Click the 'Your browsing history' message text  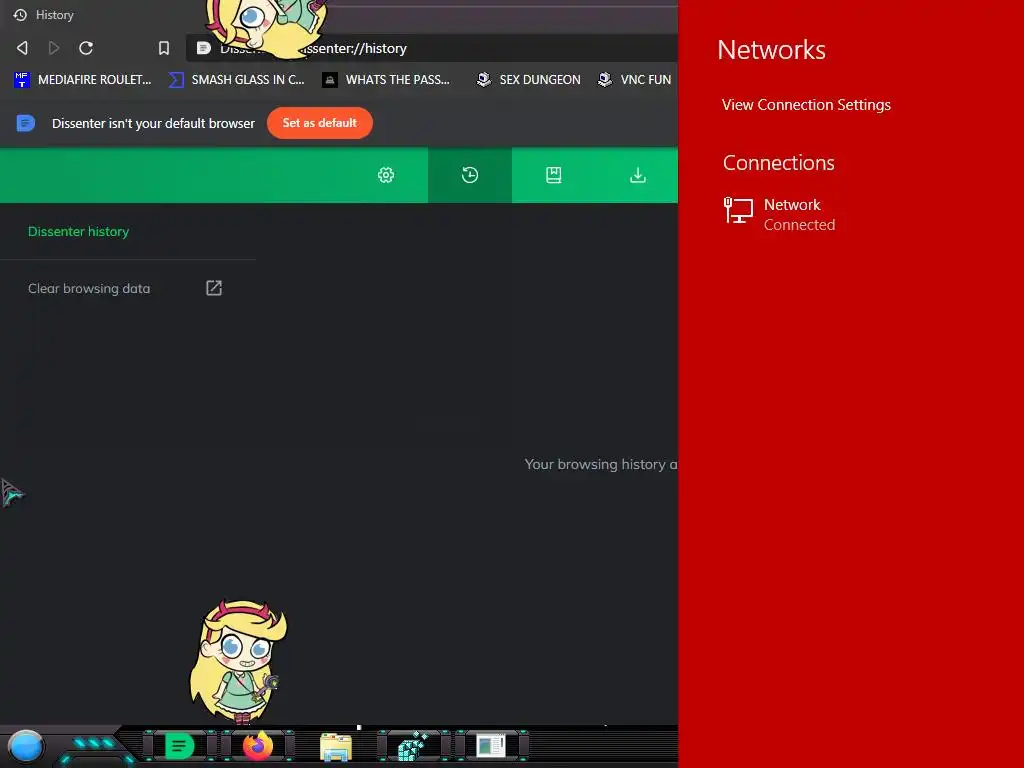click(x=601, y=464)
